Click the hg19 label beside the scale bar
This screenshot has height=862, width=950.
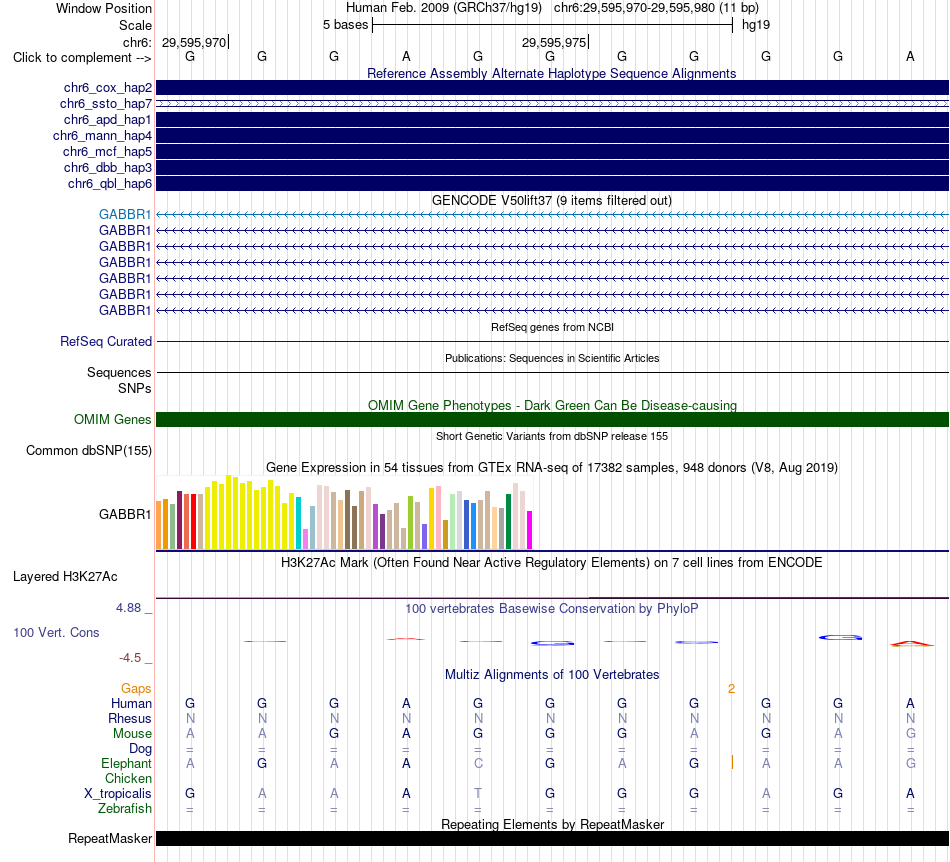point(756,25)
